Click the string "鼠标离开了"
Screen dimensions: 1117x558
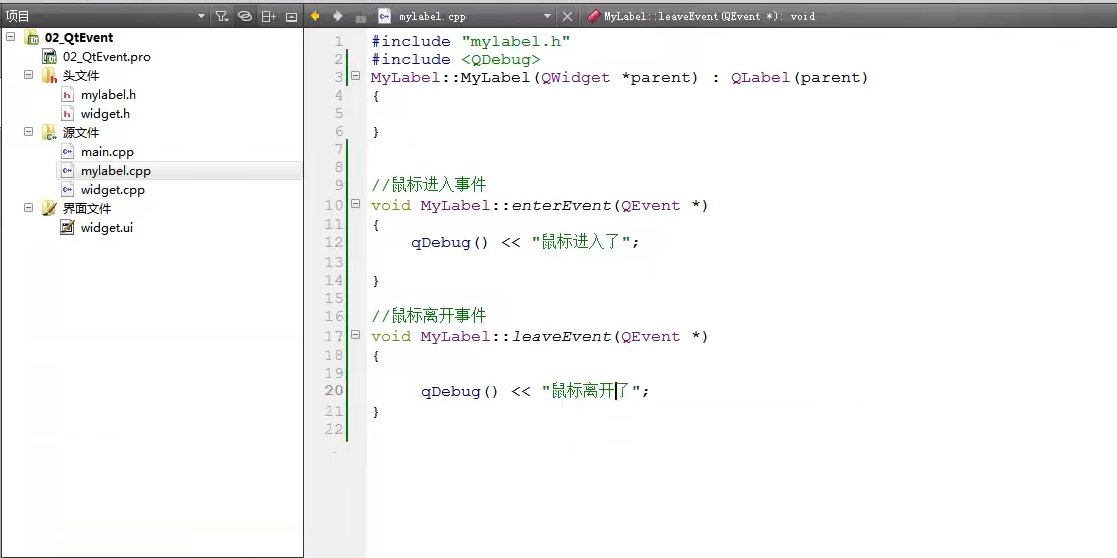click(x=591, y=391)
